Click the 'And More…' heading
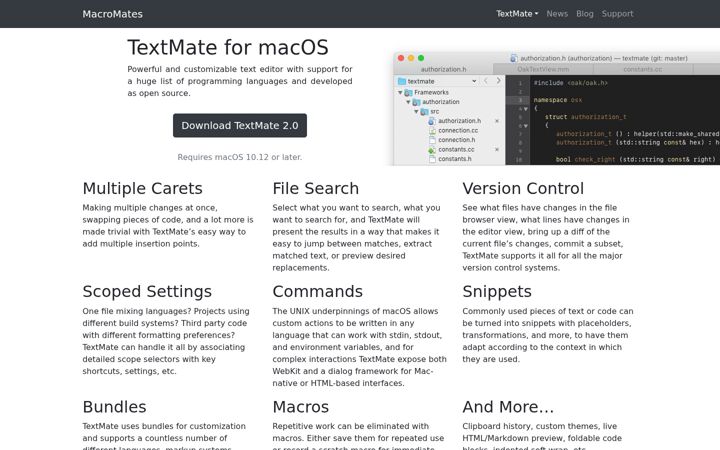This screenshot has width=720, height=450. click(508, 407)
